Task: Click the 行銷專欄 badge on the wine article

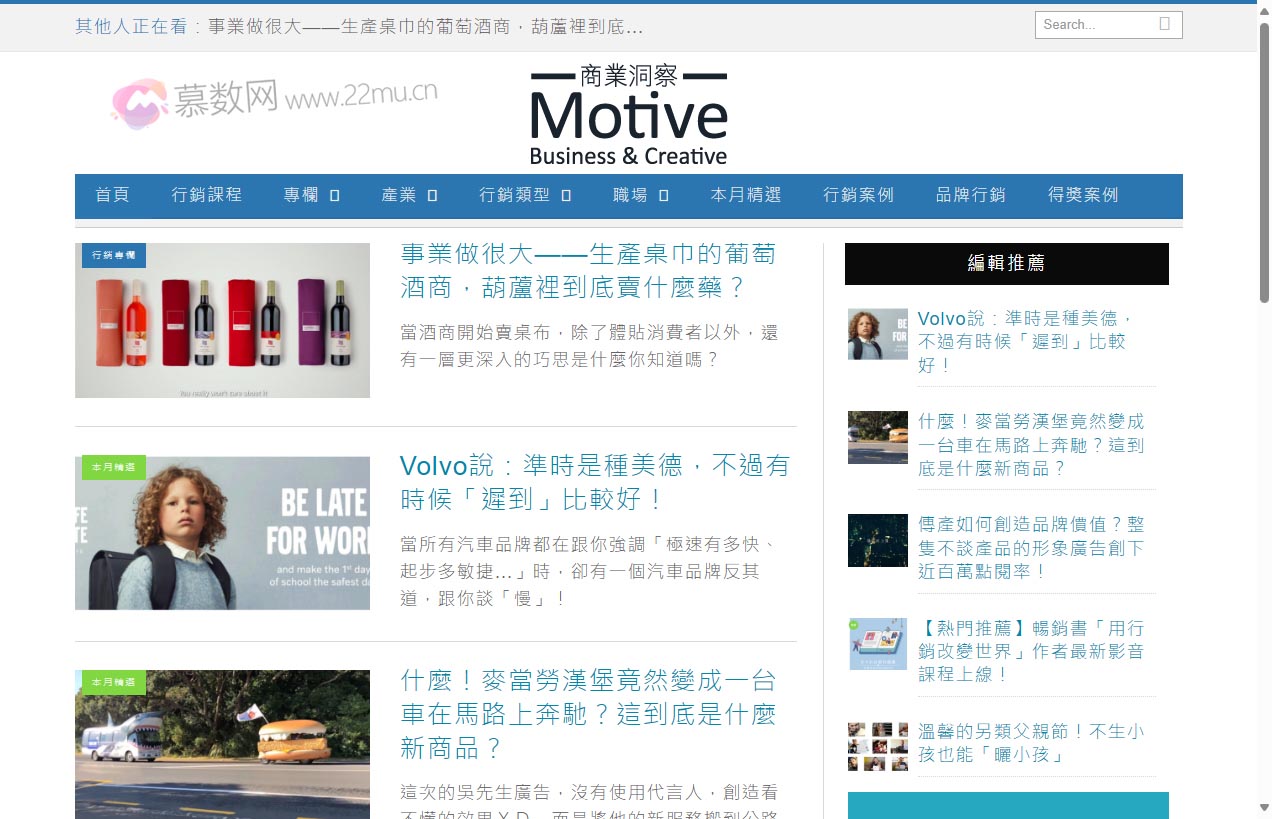Action: (x=112, y=256)
